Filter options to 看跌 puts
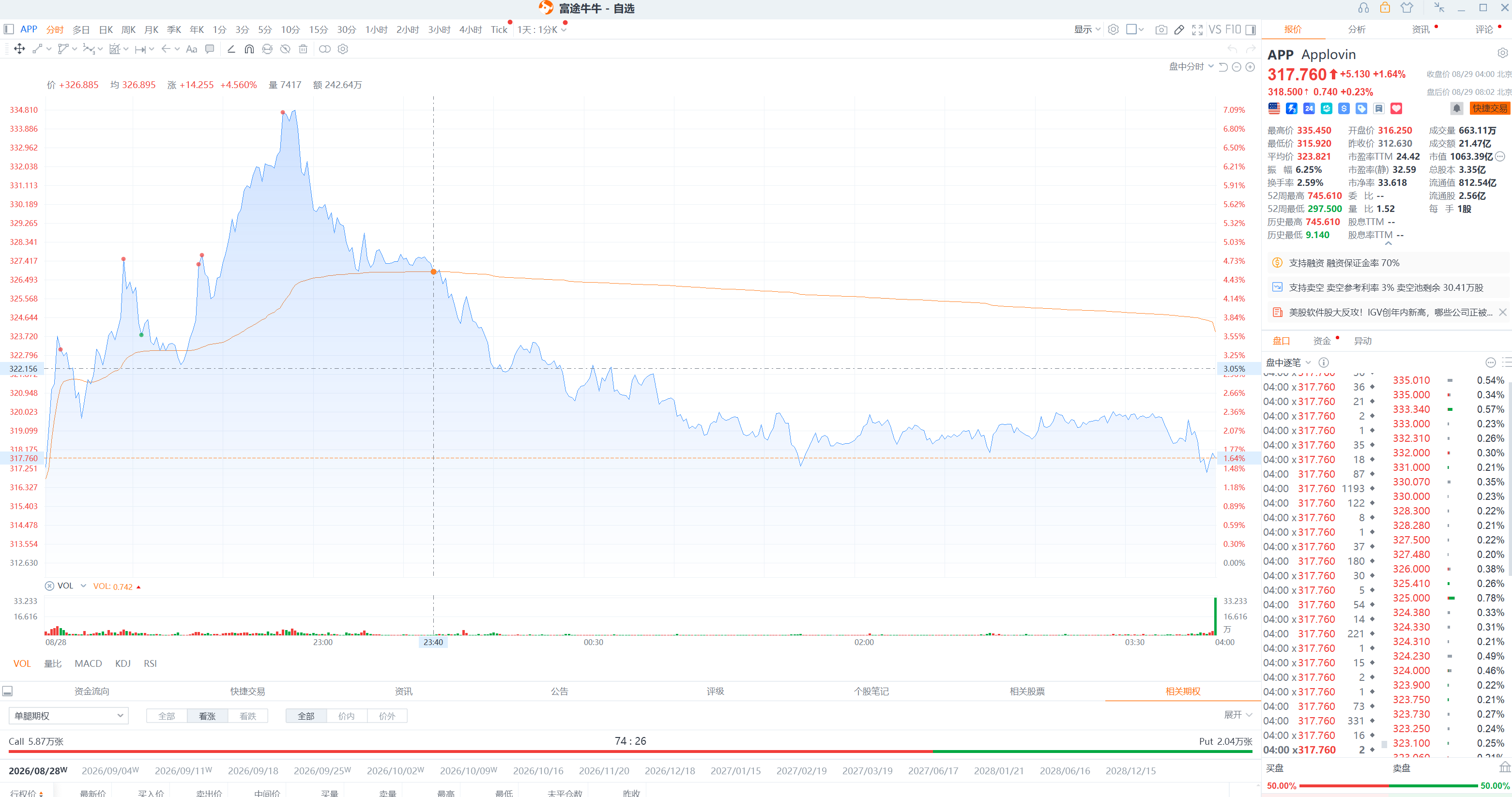Image resolution: width=1512 pixels, height=797 pixels. (x=248, y=716)
